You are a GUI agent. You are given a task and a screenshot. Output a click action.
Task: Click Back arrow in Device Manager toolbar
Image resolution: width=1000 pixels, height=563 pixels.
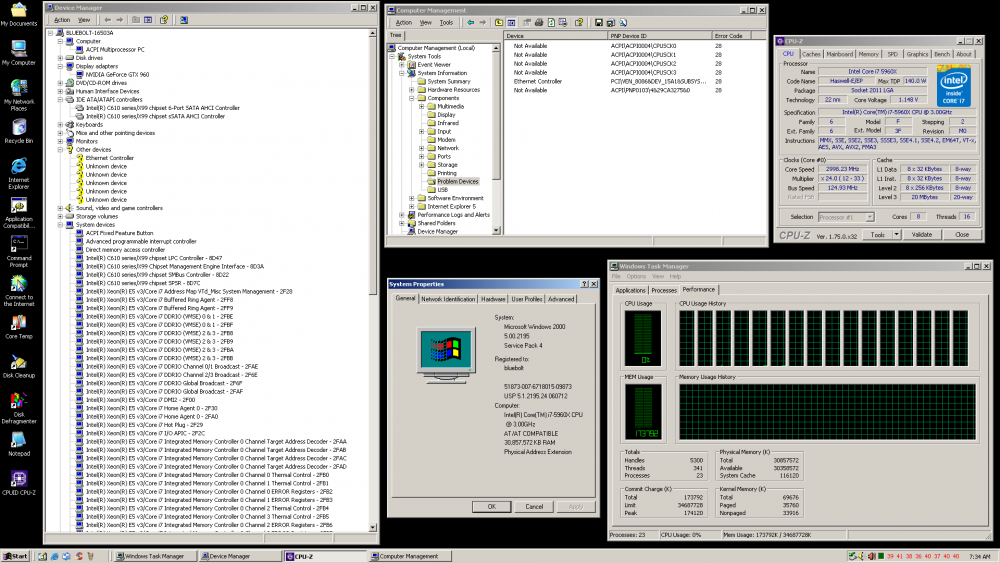click(x=107, y=20)
